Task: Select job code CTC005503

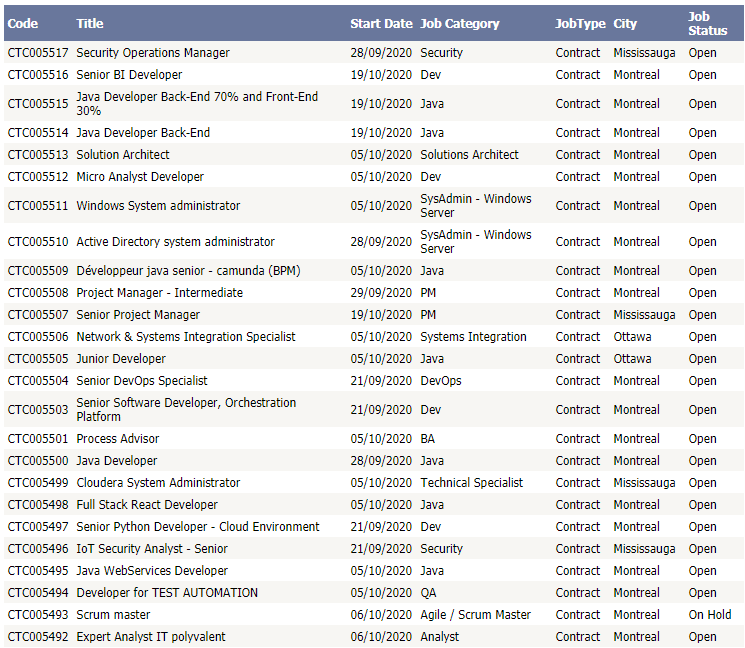Action: click(x=38, y=410)
